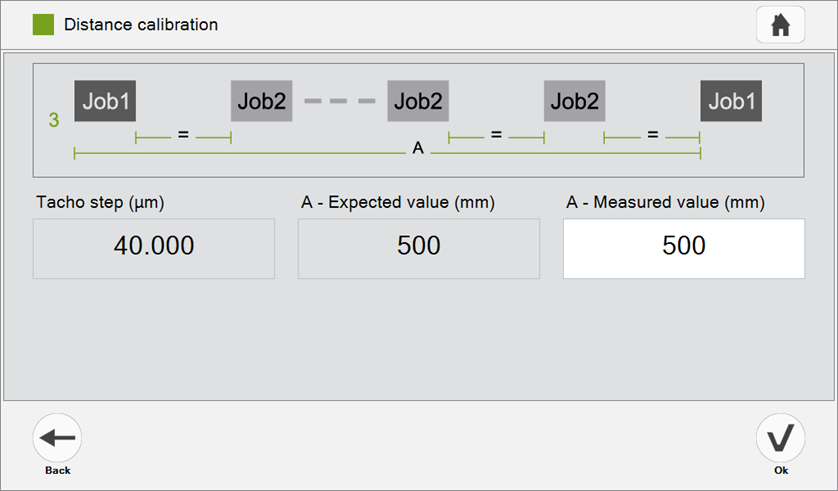Image resolution: width=838 pixels, height=491 pixels.
Task: Click the Distance calibration title
Action: click(141, 24)
